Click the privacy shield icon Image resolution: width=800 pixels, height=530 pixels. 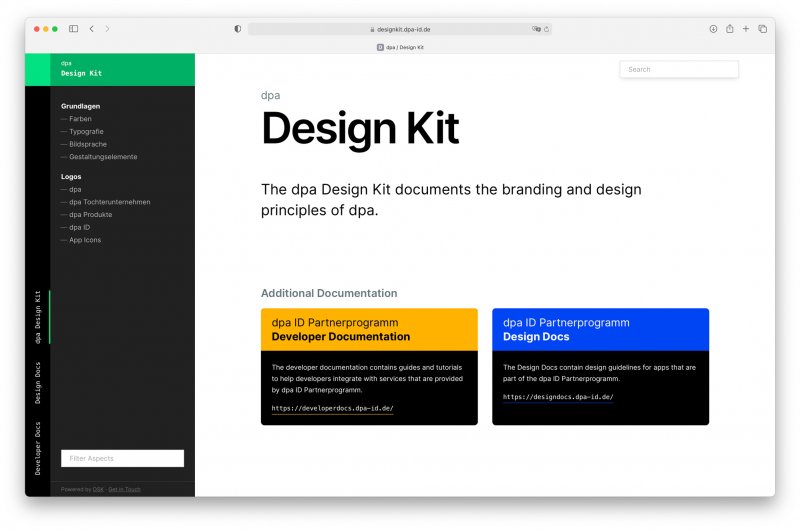237,29
